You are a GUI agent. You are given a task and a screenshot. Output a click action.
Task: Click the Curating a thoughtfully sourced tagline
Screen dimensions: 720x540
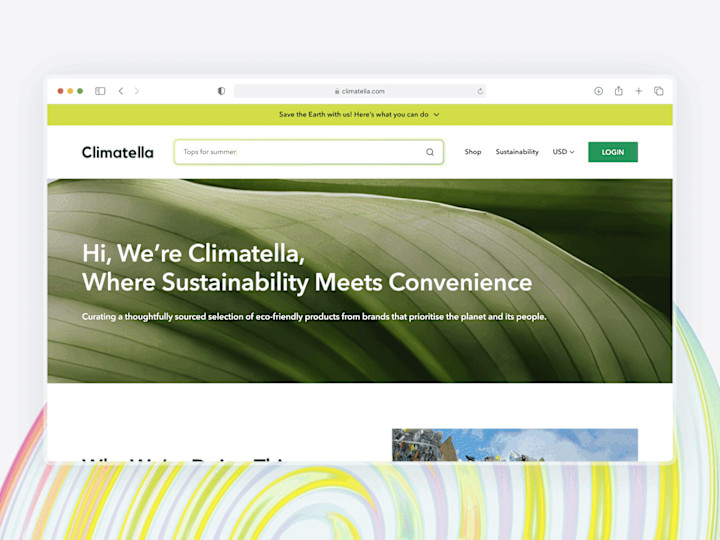(x=314, y=317)
